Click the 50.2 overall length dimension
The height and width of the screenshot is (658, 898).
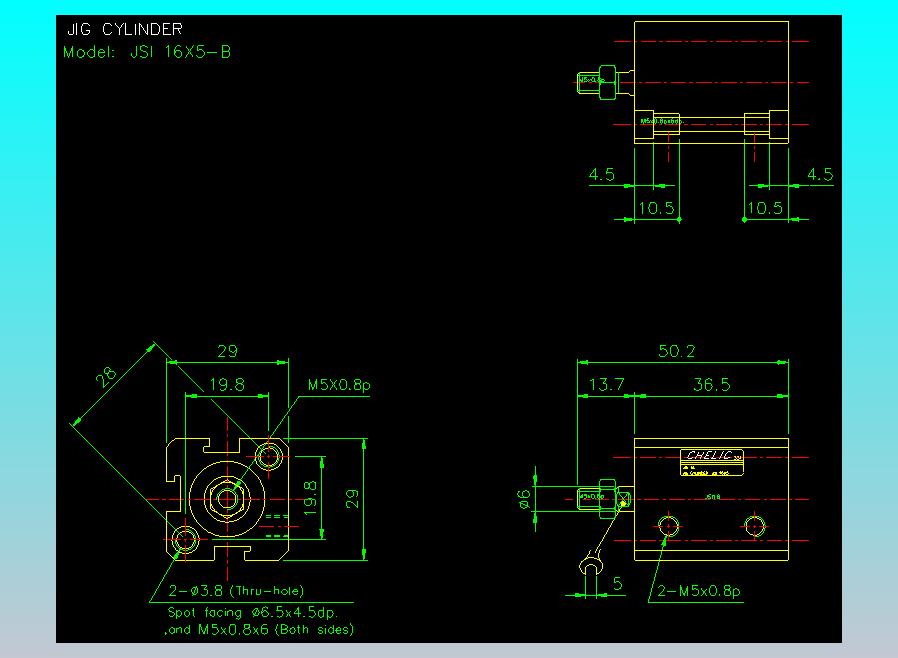tap(676, 351)
